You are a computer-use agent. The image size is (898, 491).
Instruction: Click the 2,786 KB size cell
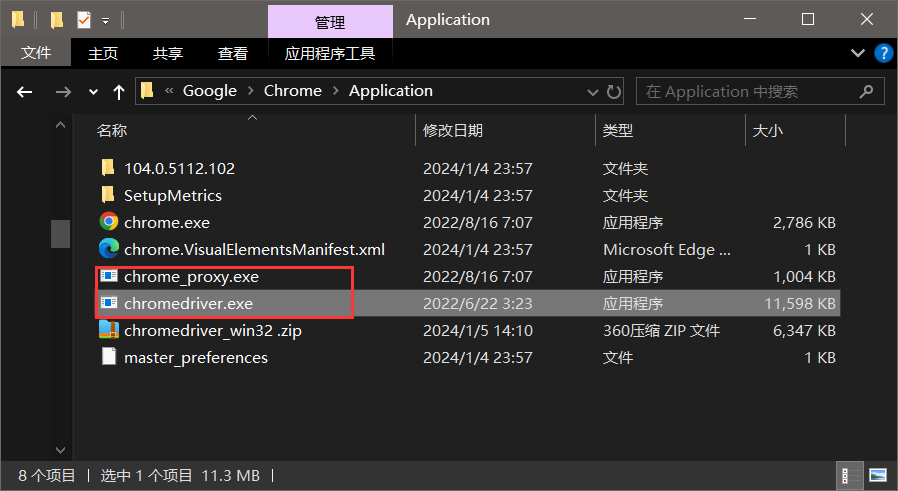pos(804,222)
